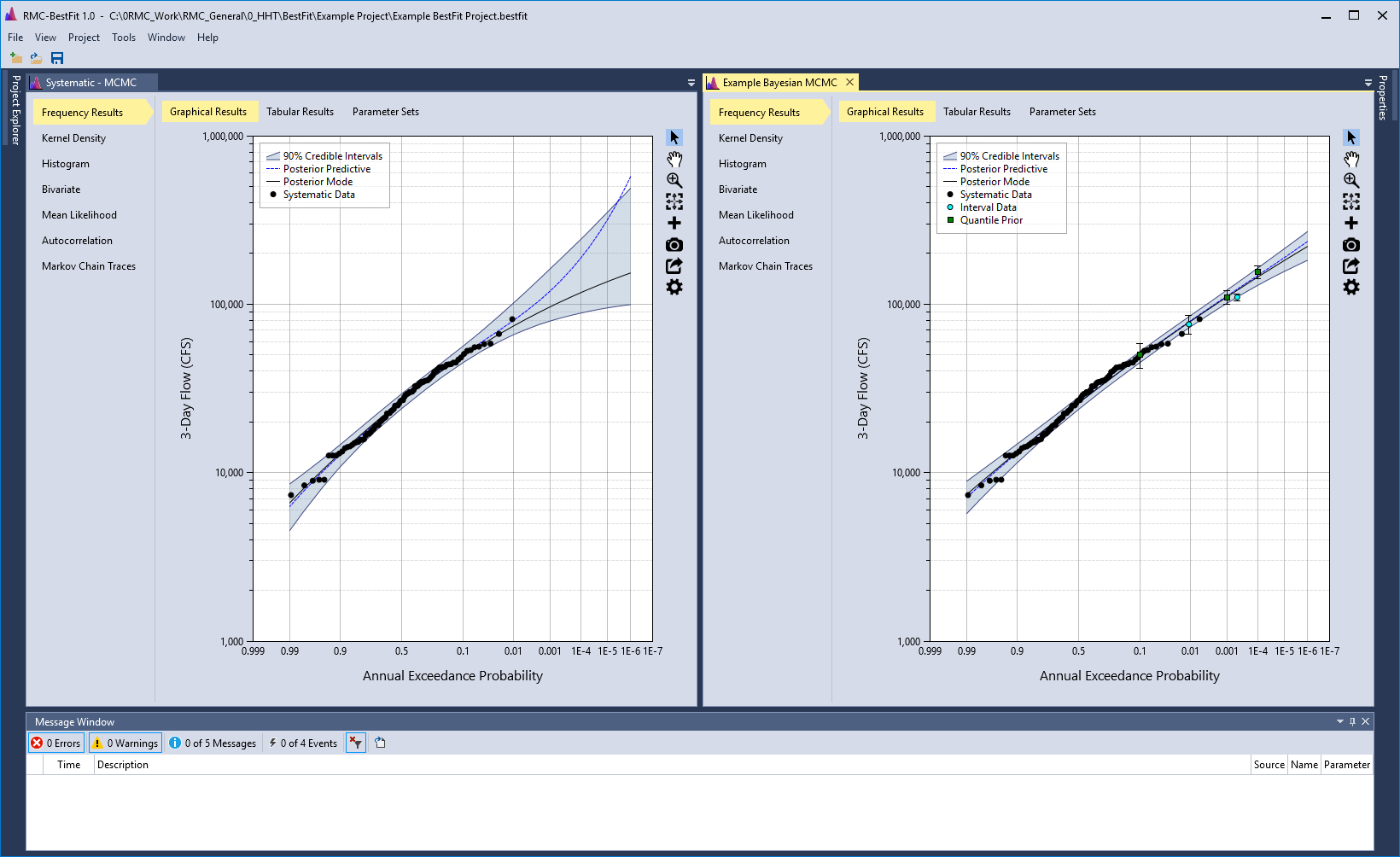Expand the Project Explorer side panel
The image size is (1400, 857).
coord(15,111)
